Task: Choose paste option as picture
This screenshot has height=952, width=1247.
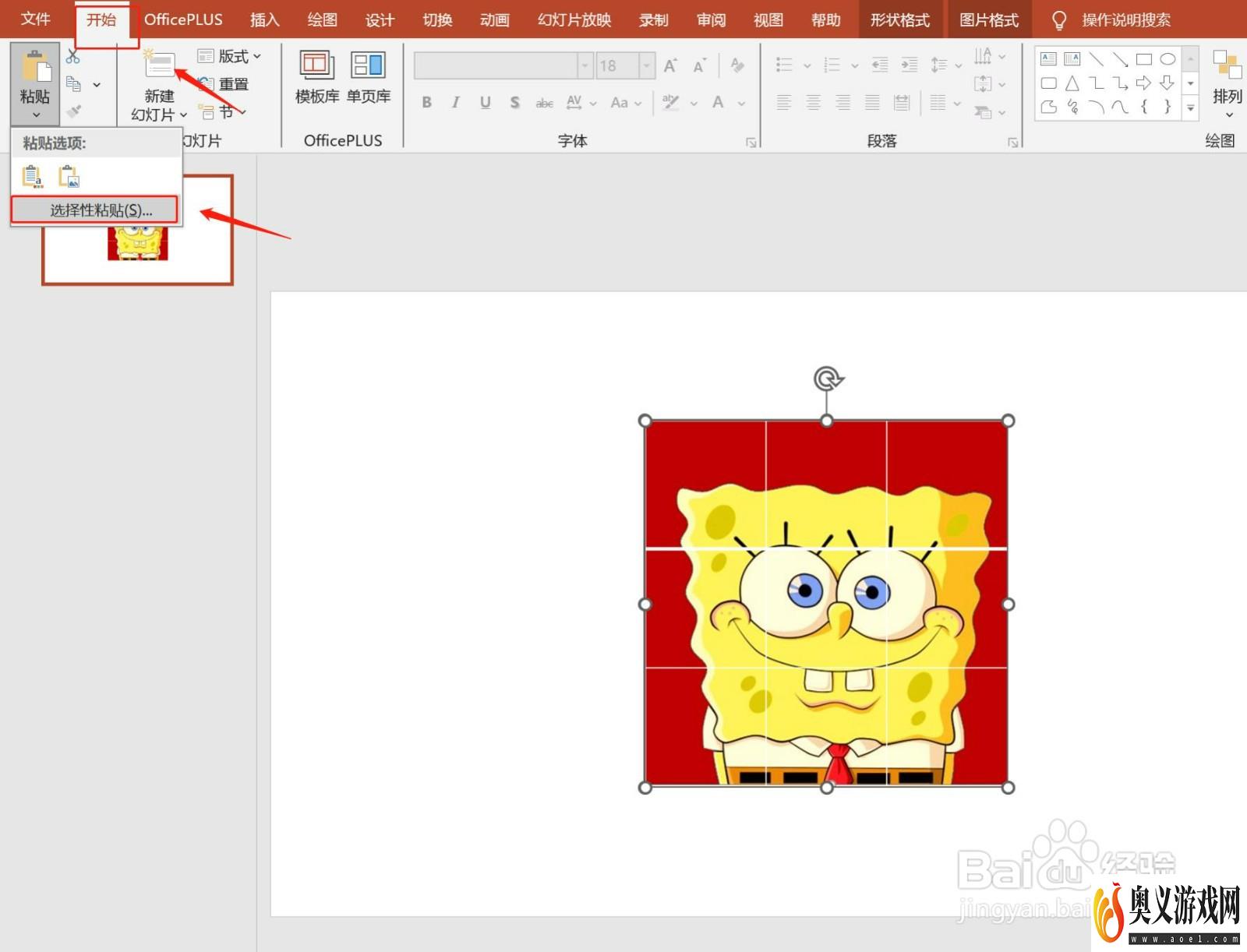Action: 69,176
